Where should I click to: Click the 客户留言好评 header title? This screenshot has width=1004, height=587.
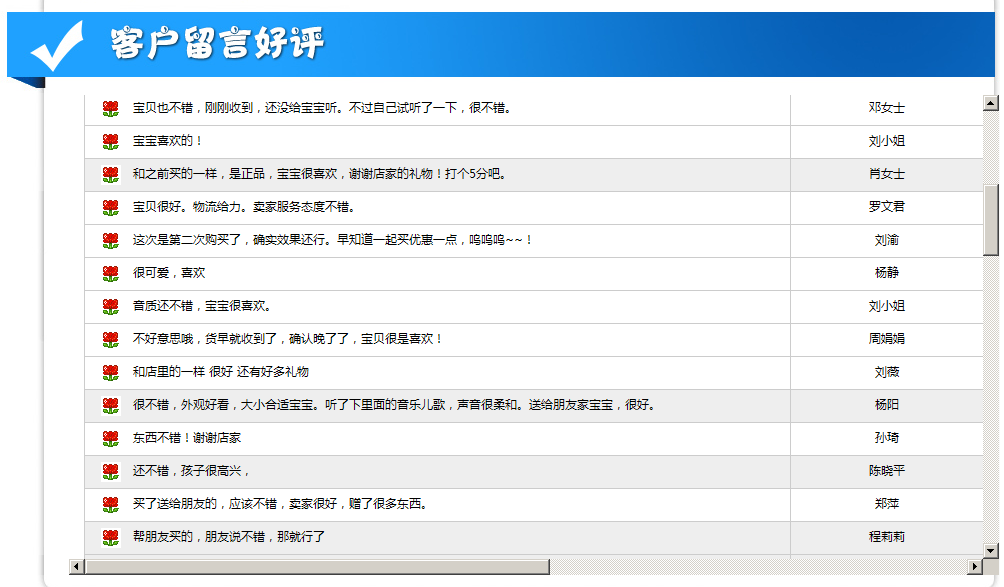point(217,44)
